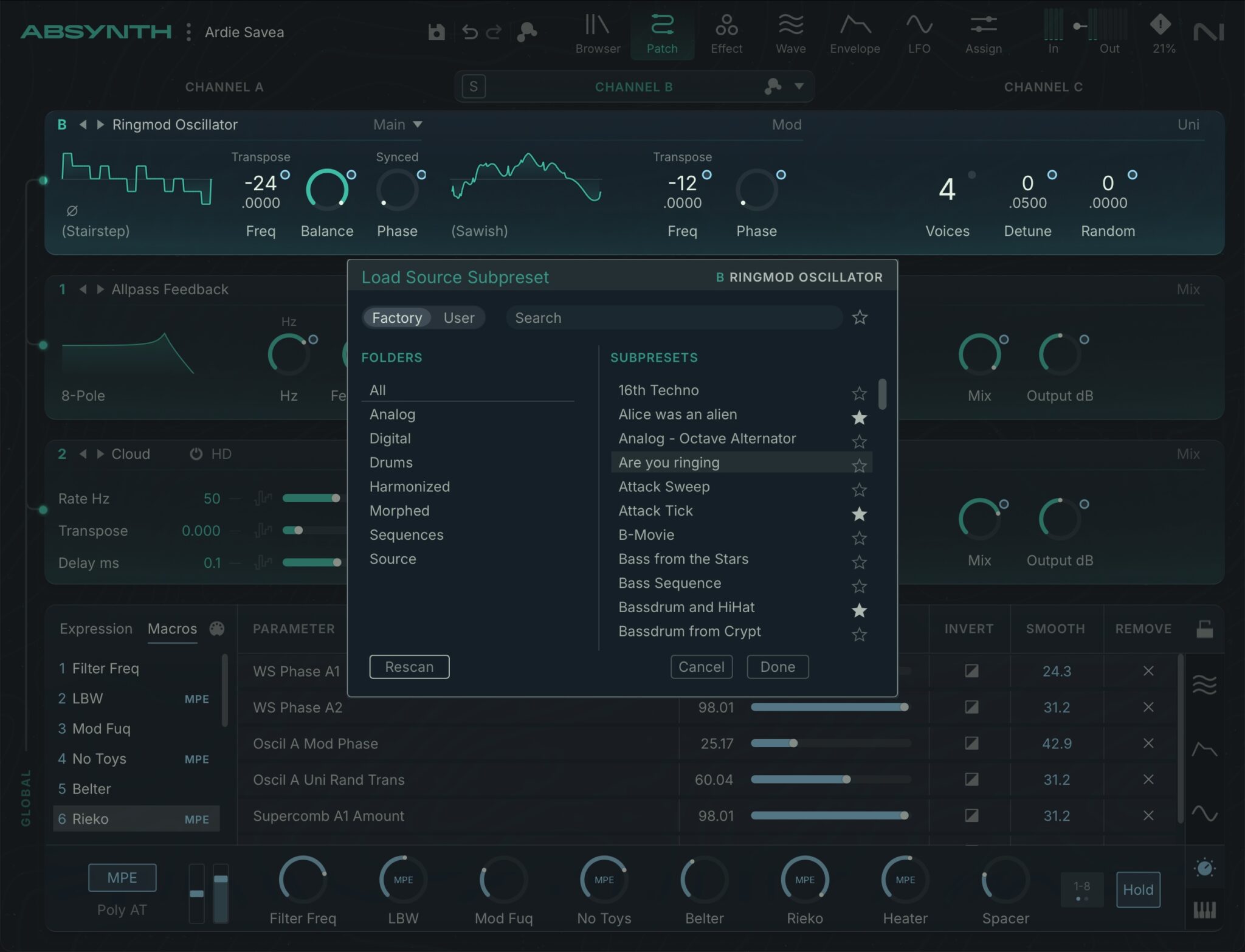The height and width of the screenshot is (952, 1245).
Task: Toggle the Cloud HD power switch
Action: [x=196, y=454]
